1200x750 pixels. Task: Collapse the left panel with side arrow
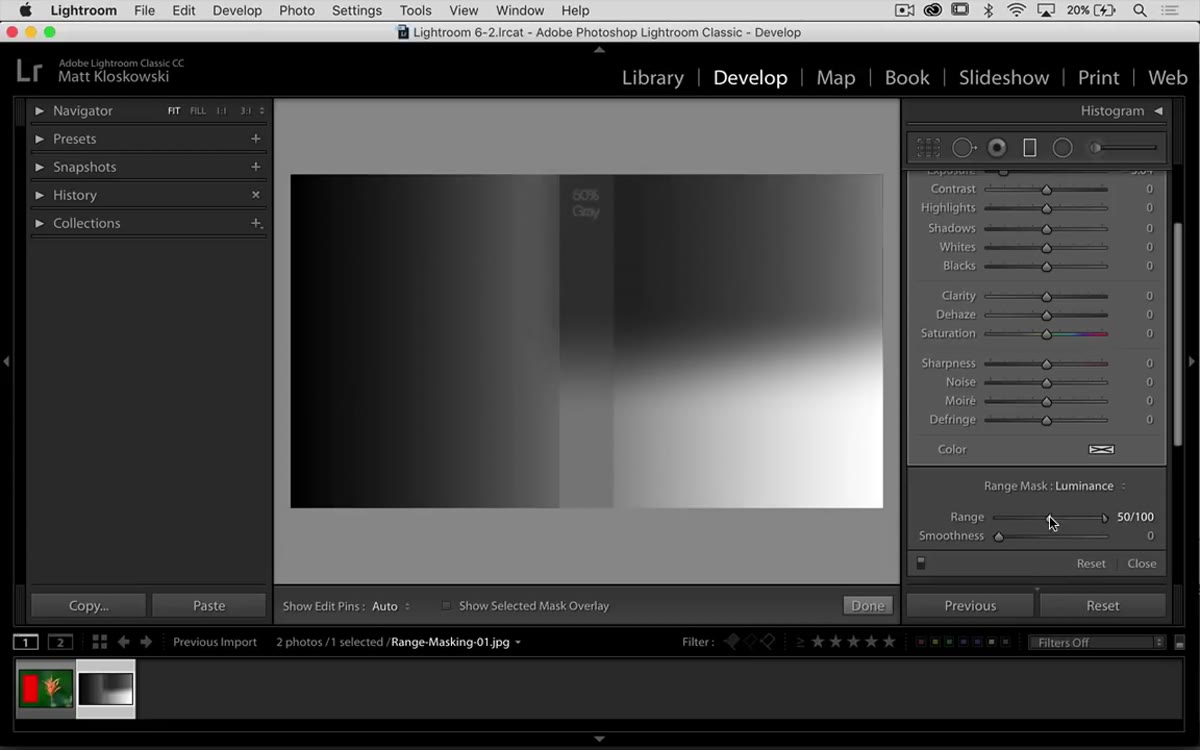6,361
